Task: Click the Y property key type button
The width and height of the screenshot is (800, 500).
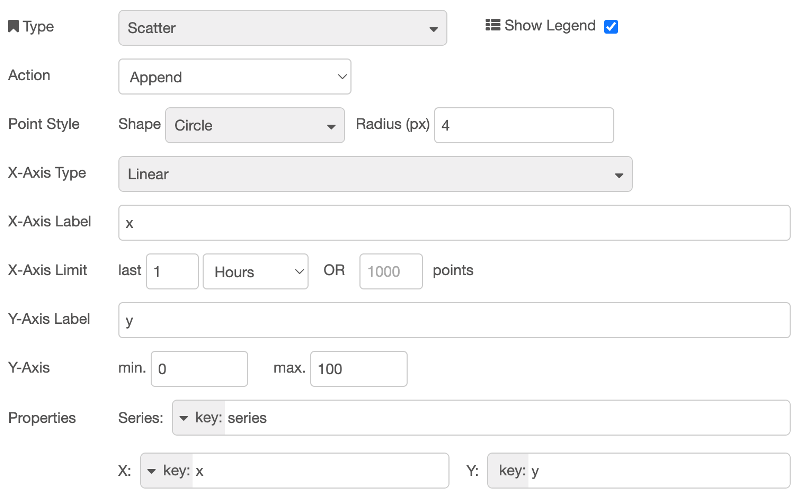Action: point(511,471)
